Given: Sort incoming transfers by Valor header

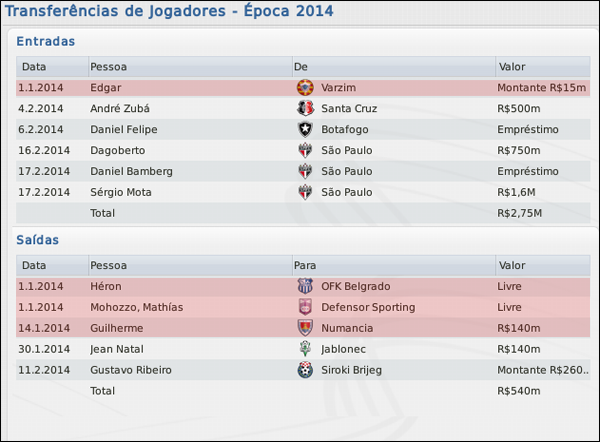Looking at the screenshot, I should pos(511,66).
